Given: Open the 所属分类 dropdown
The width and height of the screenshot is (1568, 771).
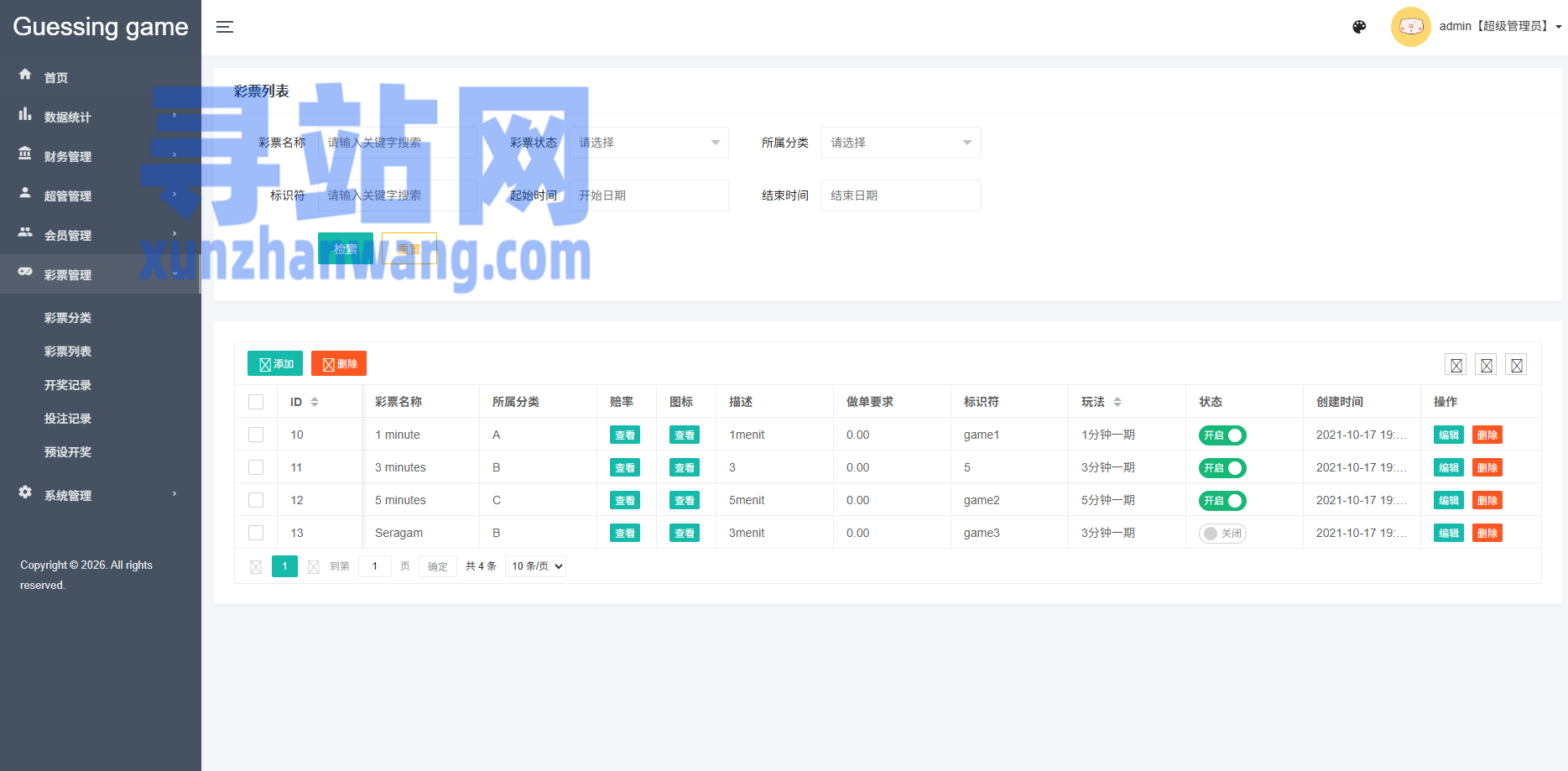Looking at the screenshot, I should (x=900, y=143).
